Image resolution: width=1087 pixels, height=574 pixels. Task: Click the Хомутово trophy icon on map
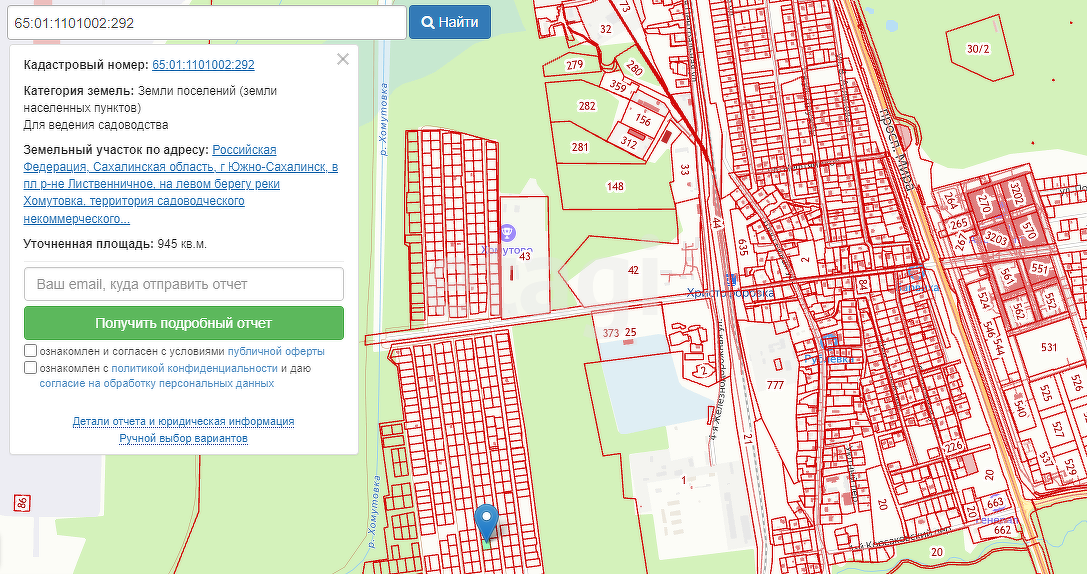507,233
